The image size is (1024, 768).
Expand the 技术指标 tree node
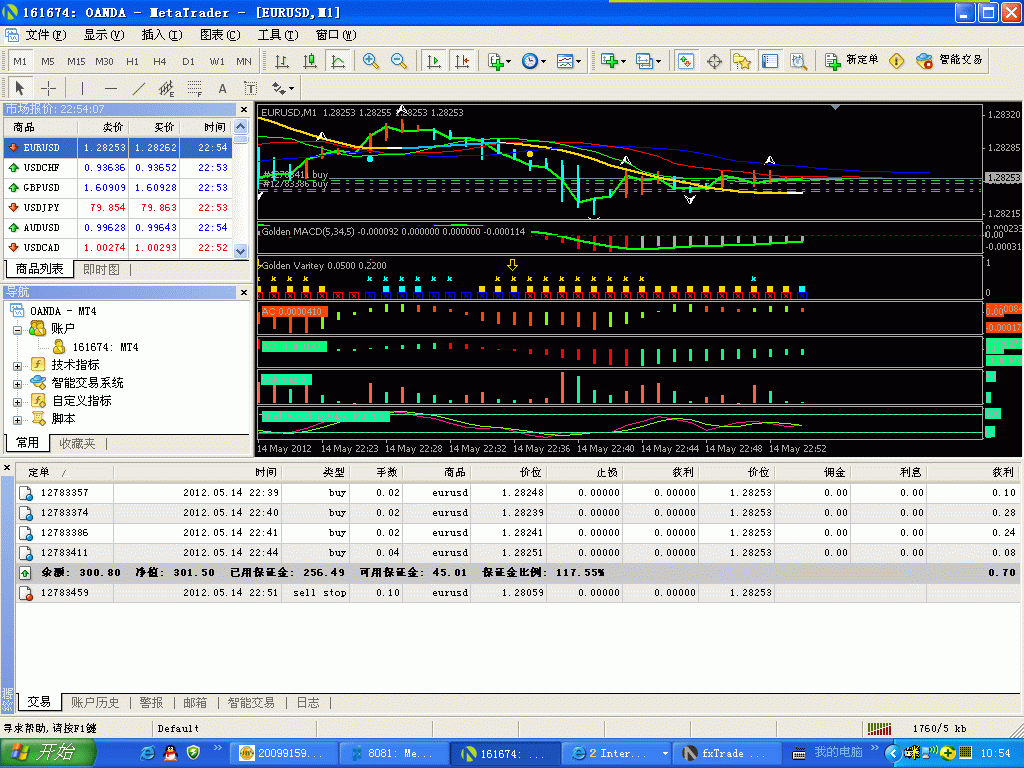pos(18,365)
